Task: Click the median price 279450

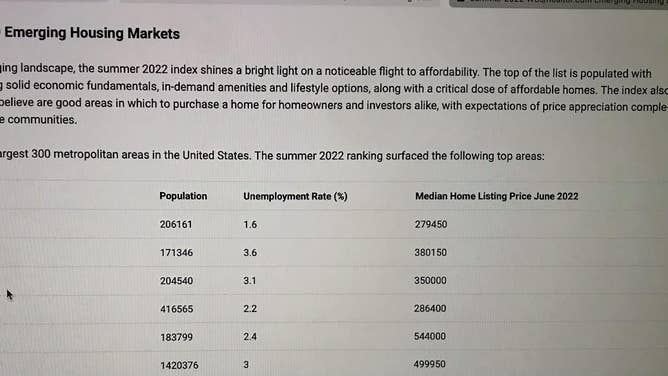Action: pos(431,224)
